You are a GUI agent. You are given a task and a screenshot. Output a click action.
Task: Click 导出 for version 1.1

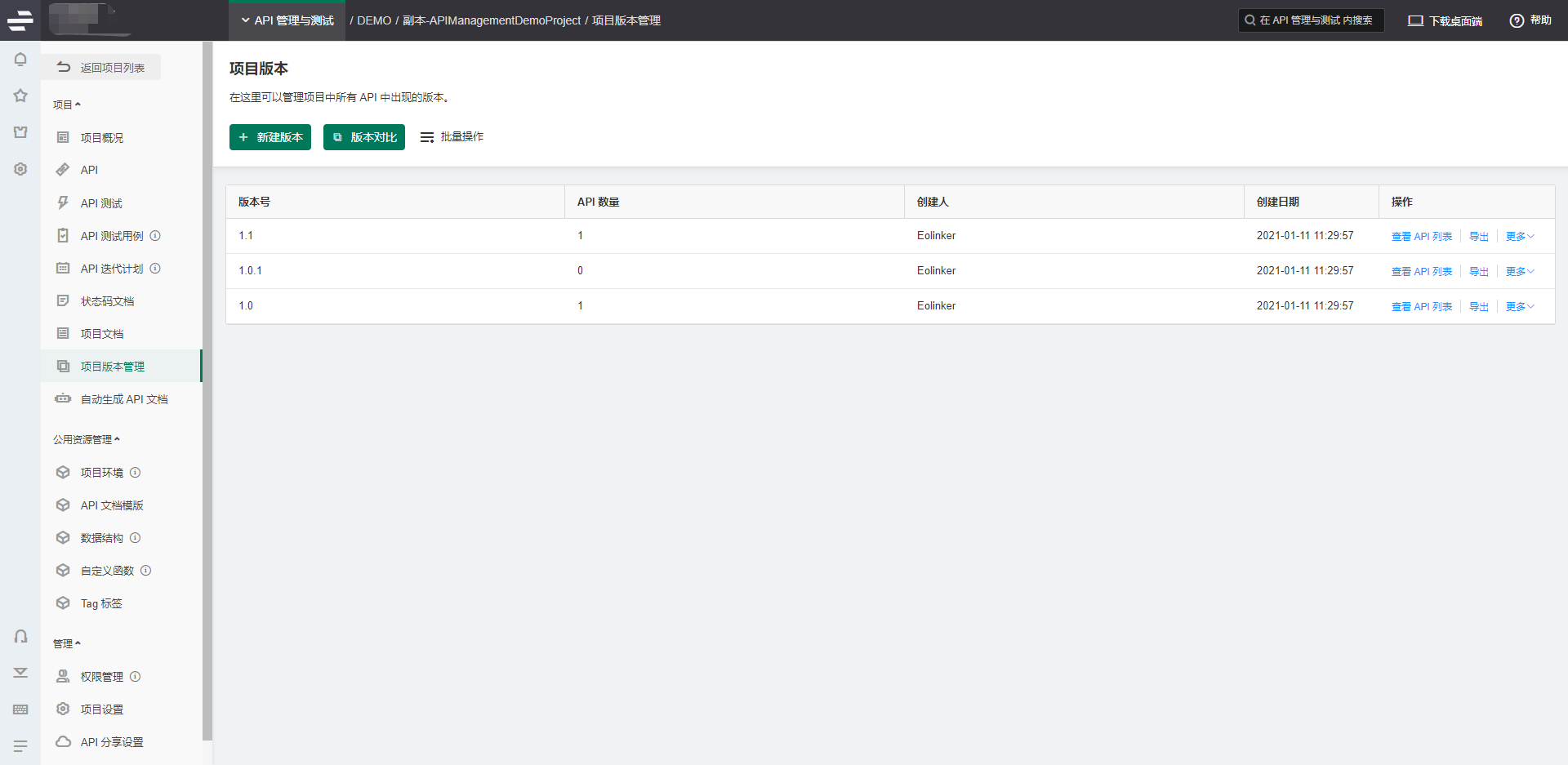tap(1479, 237)
